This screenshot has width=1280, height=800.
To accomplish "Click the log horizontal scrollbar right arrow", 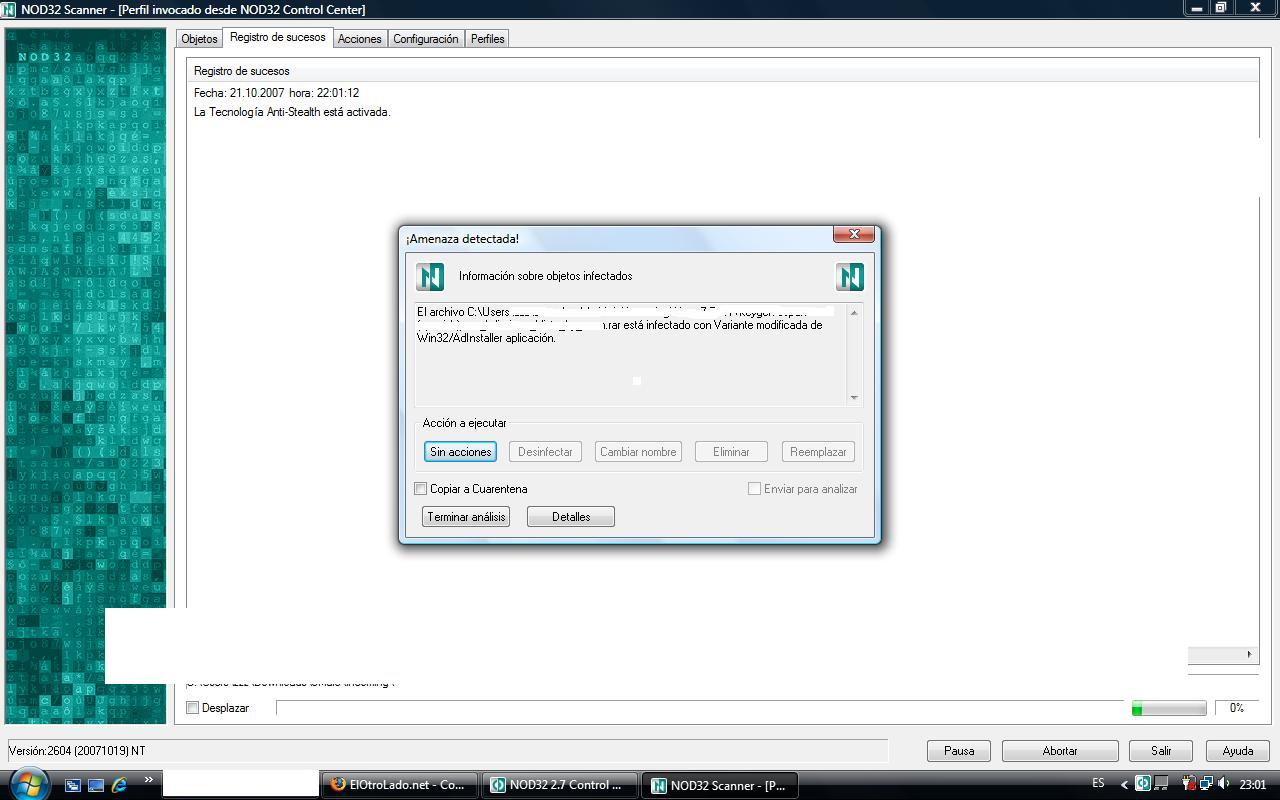I will point(1249,654).
